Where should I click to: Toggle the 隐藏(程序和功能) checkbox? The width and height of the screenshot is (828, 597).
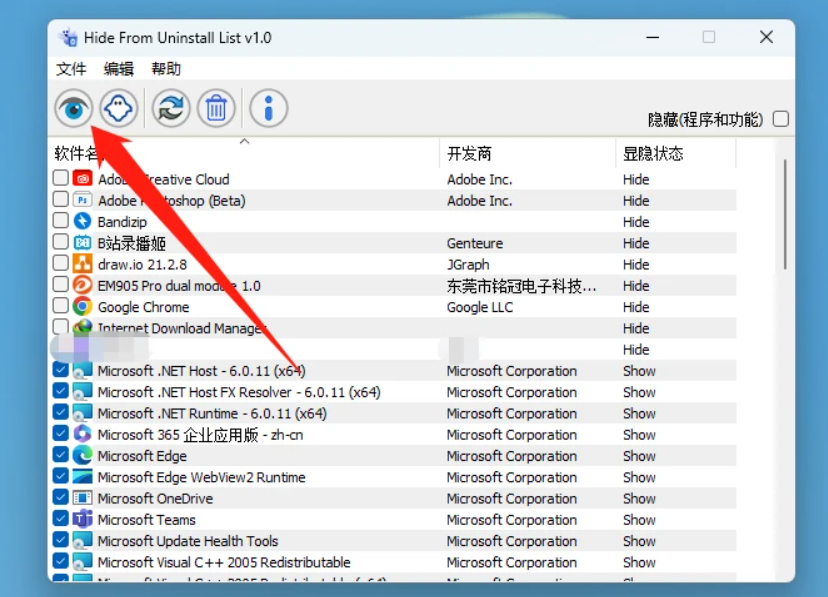click(781, 119)
